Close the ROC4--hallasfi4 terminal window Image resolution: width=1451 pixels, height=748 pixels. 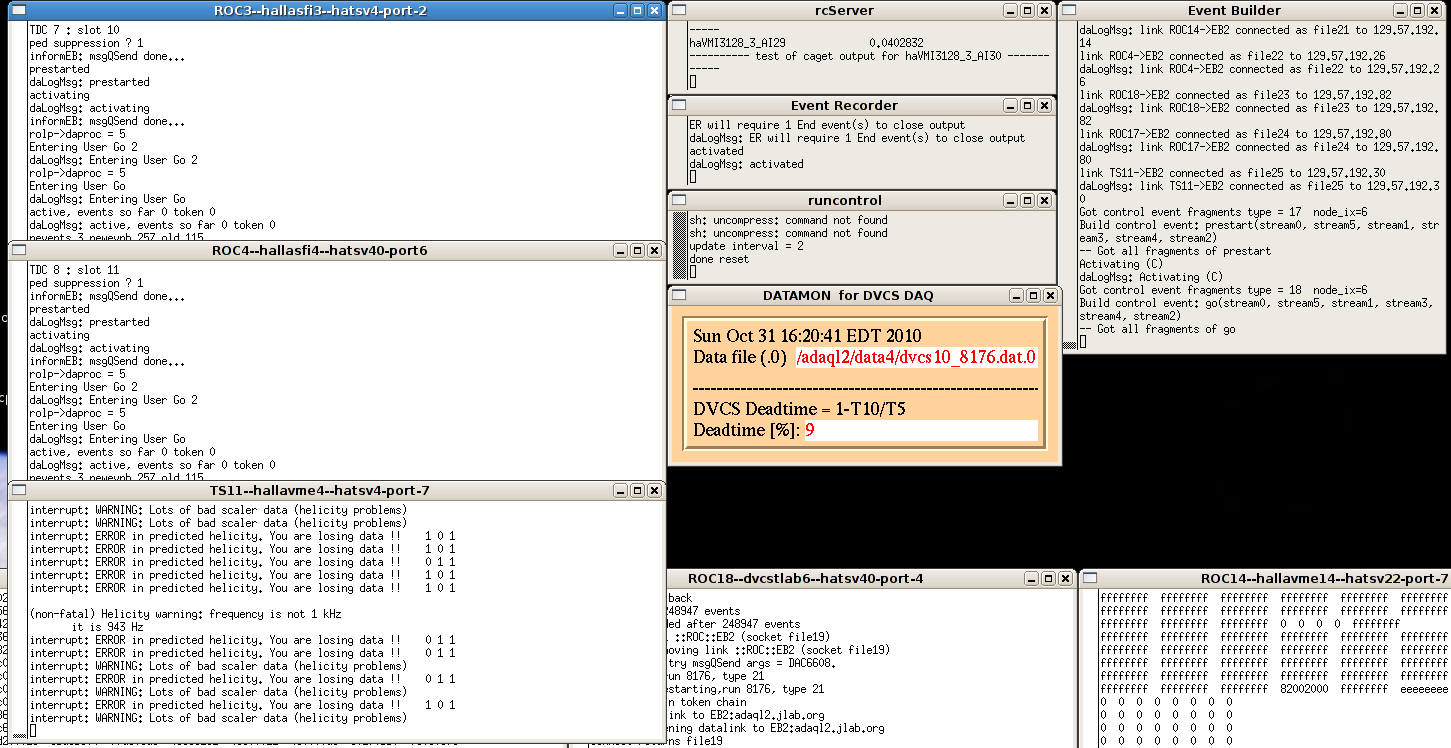pos(654,250)
